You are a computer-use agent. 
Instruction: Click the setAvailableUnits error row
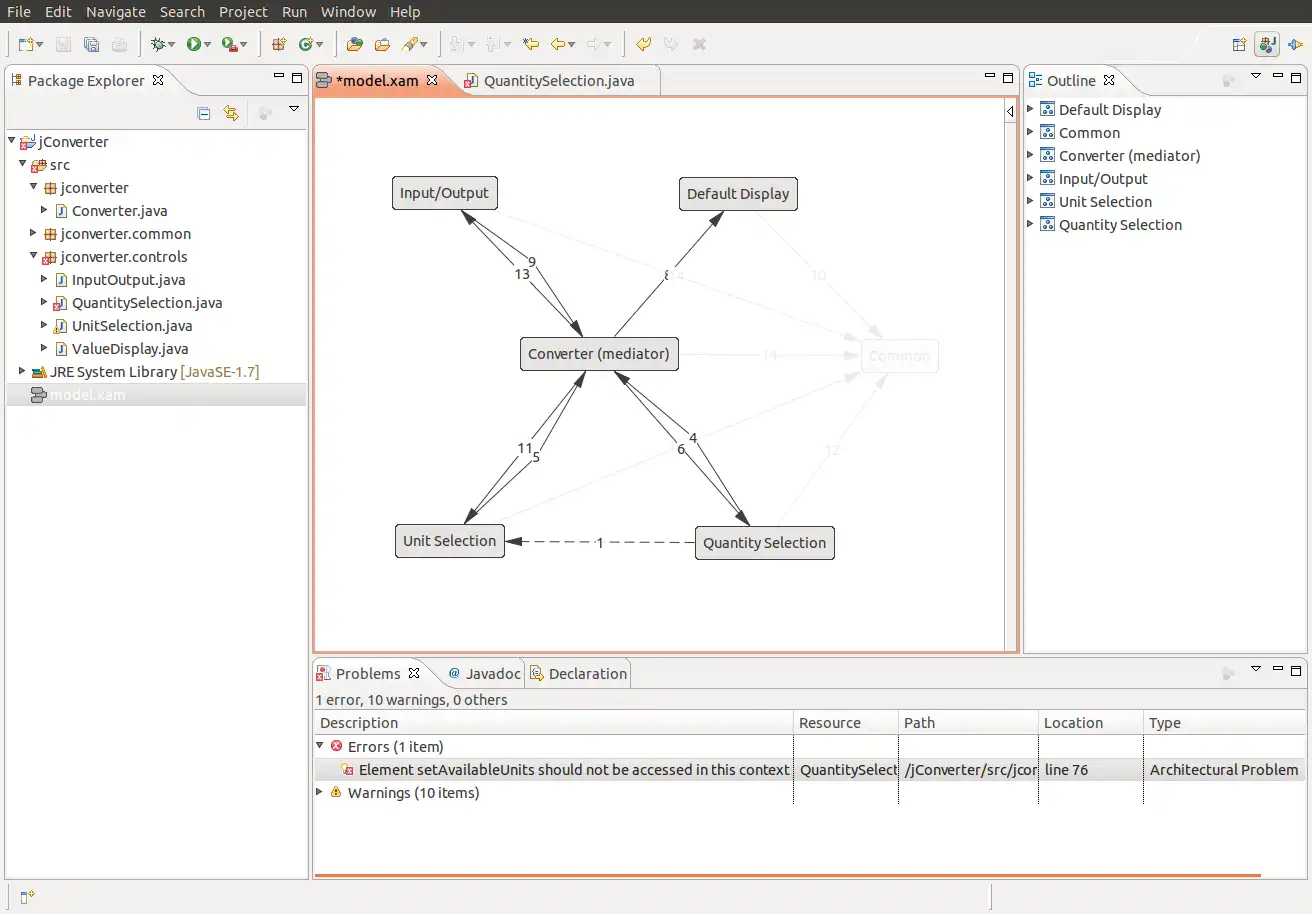point(809,770)
